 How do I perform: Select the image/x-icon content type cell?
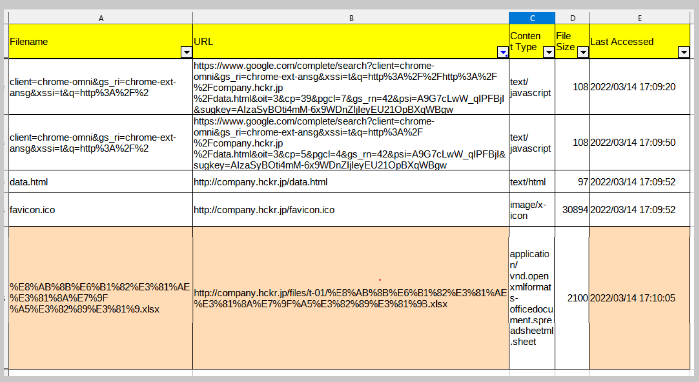tap(532, 209)
